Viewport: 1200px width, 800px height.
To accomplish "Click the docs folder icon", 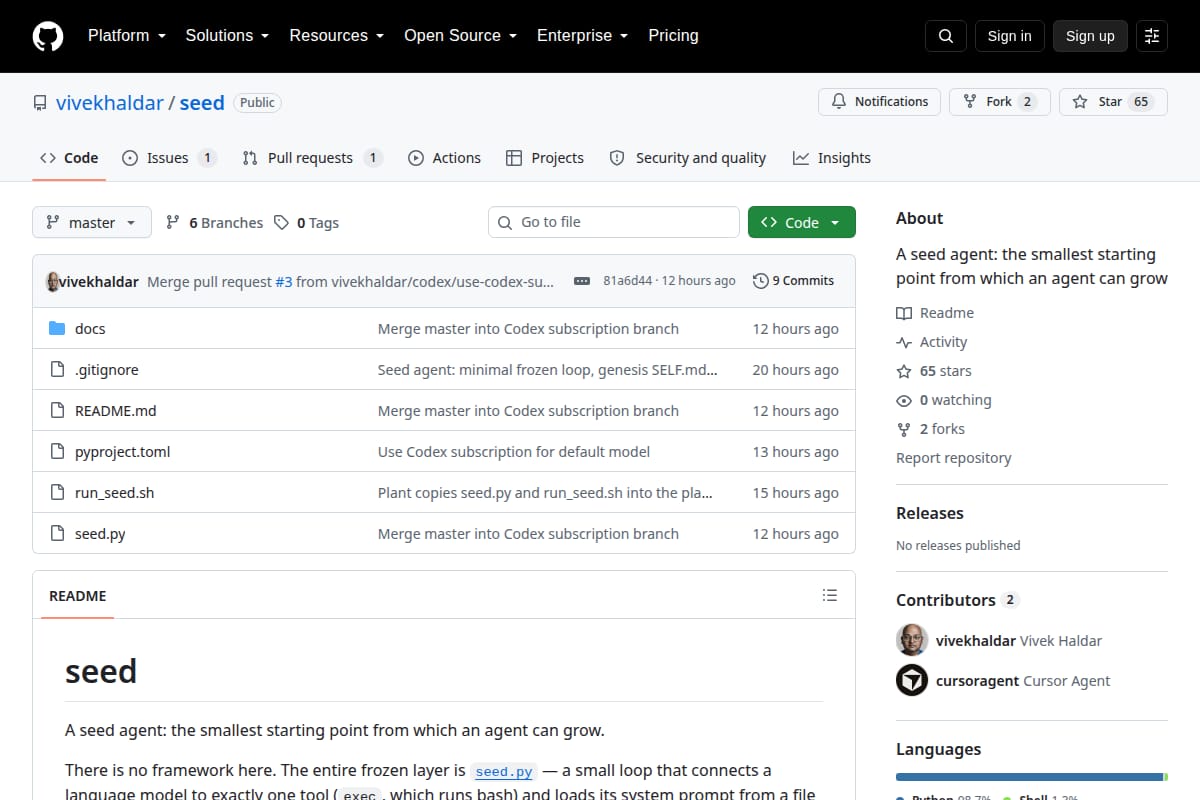I will (57, 329).
